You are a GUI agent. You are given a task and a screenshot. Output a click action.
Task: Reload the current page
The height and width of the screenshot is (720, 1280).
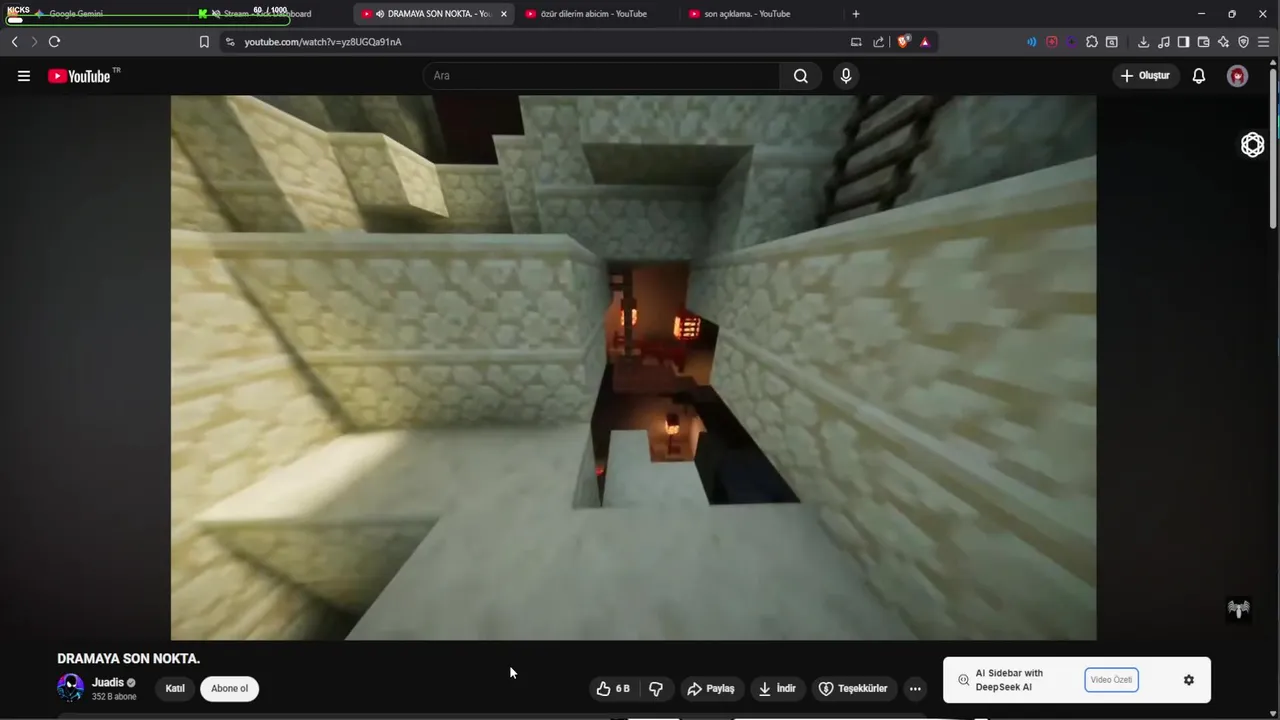54,42
